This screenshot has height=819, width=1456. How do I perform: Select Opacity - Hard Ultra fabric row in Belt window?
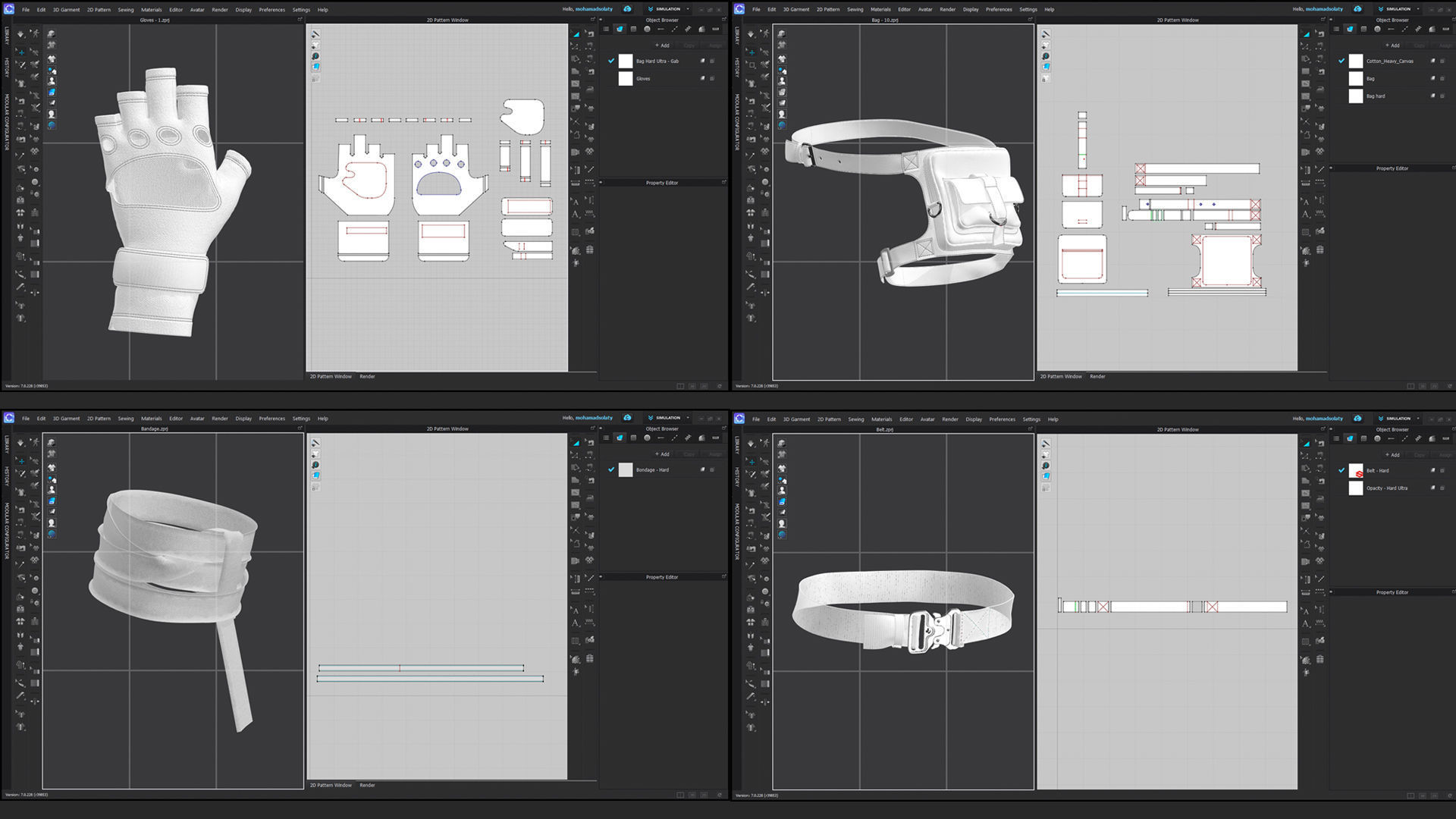1392,488
